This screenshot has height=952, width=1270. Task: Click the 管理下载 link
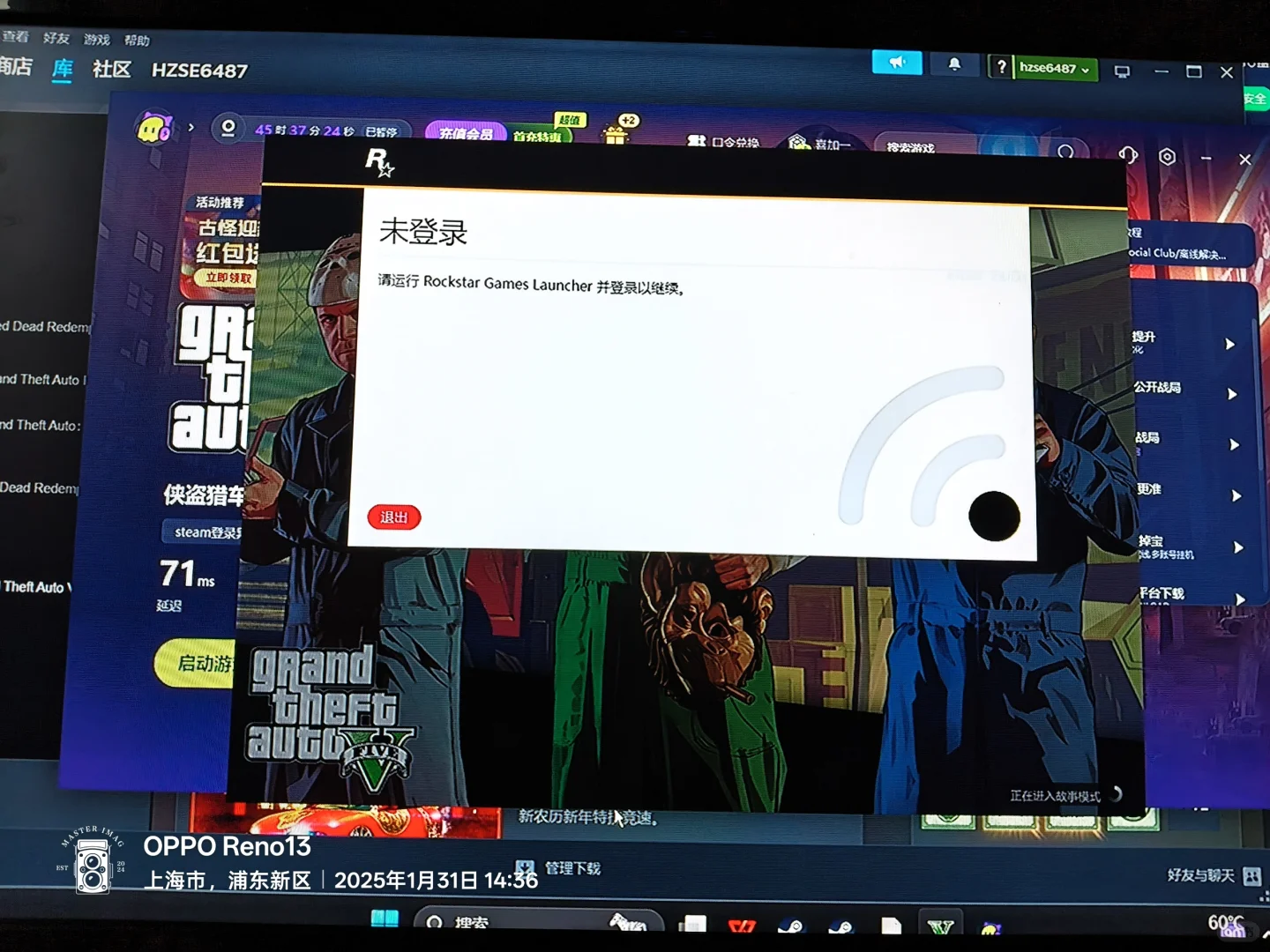click(x=572, y=868)
